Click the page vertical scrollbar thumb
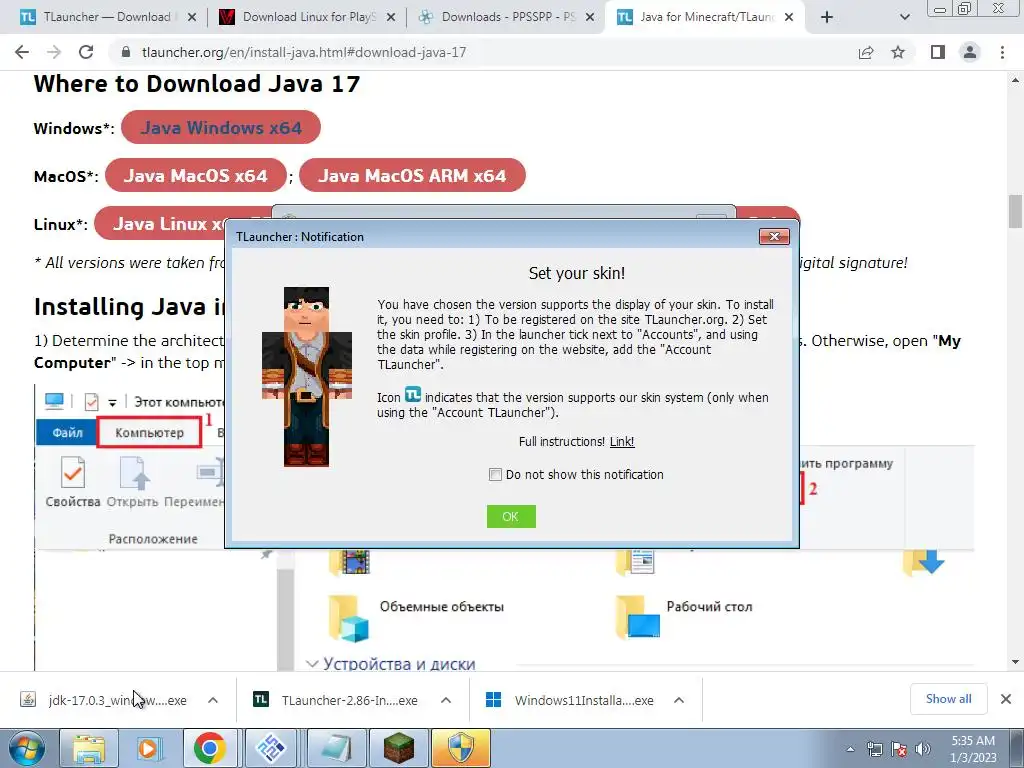 (x=1015, y=212)
